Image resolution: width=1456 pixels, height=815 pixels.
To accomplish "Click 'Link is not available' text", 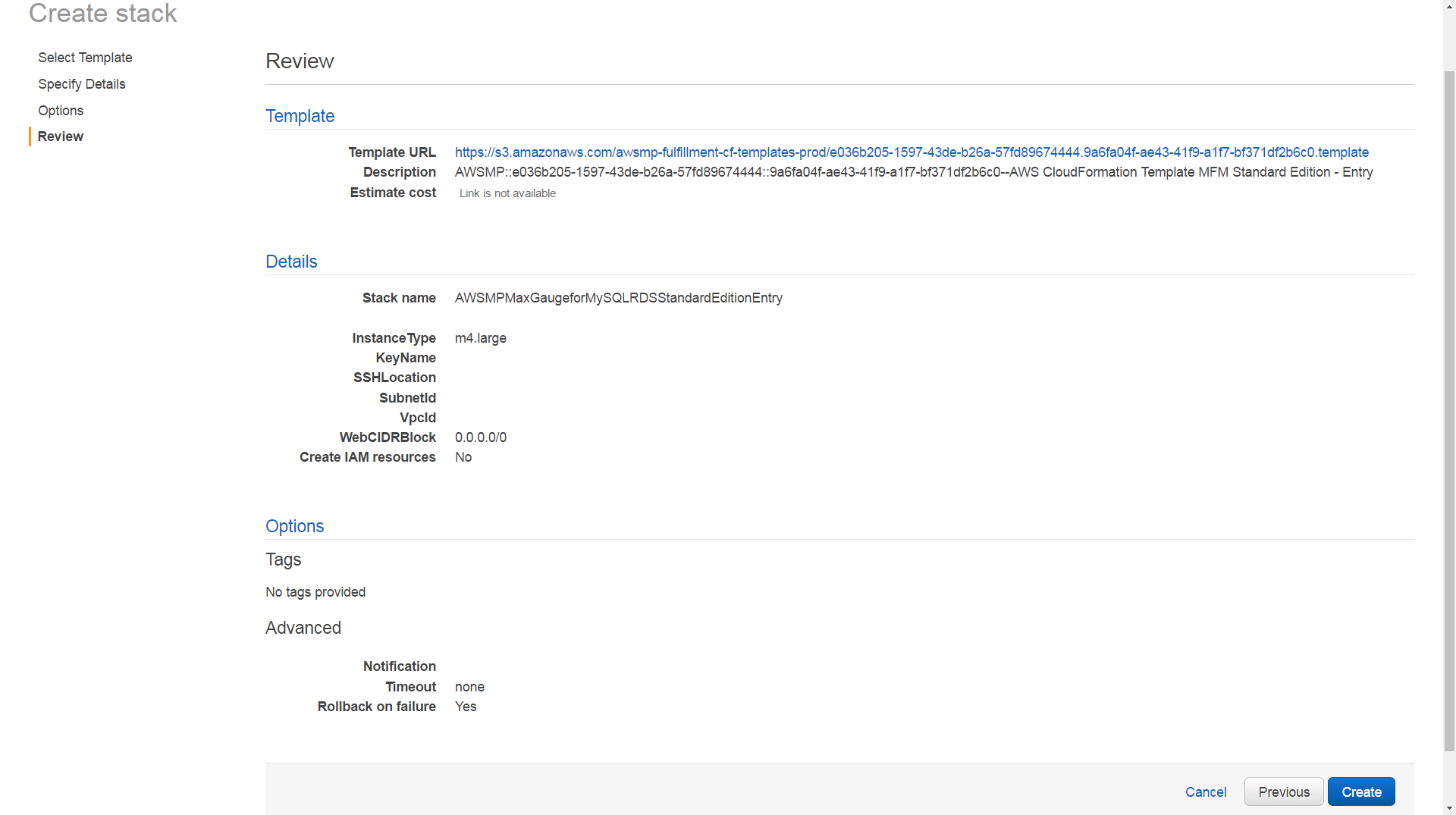I will coord(507,193).
